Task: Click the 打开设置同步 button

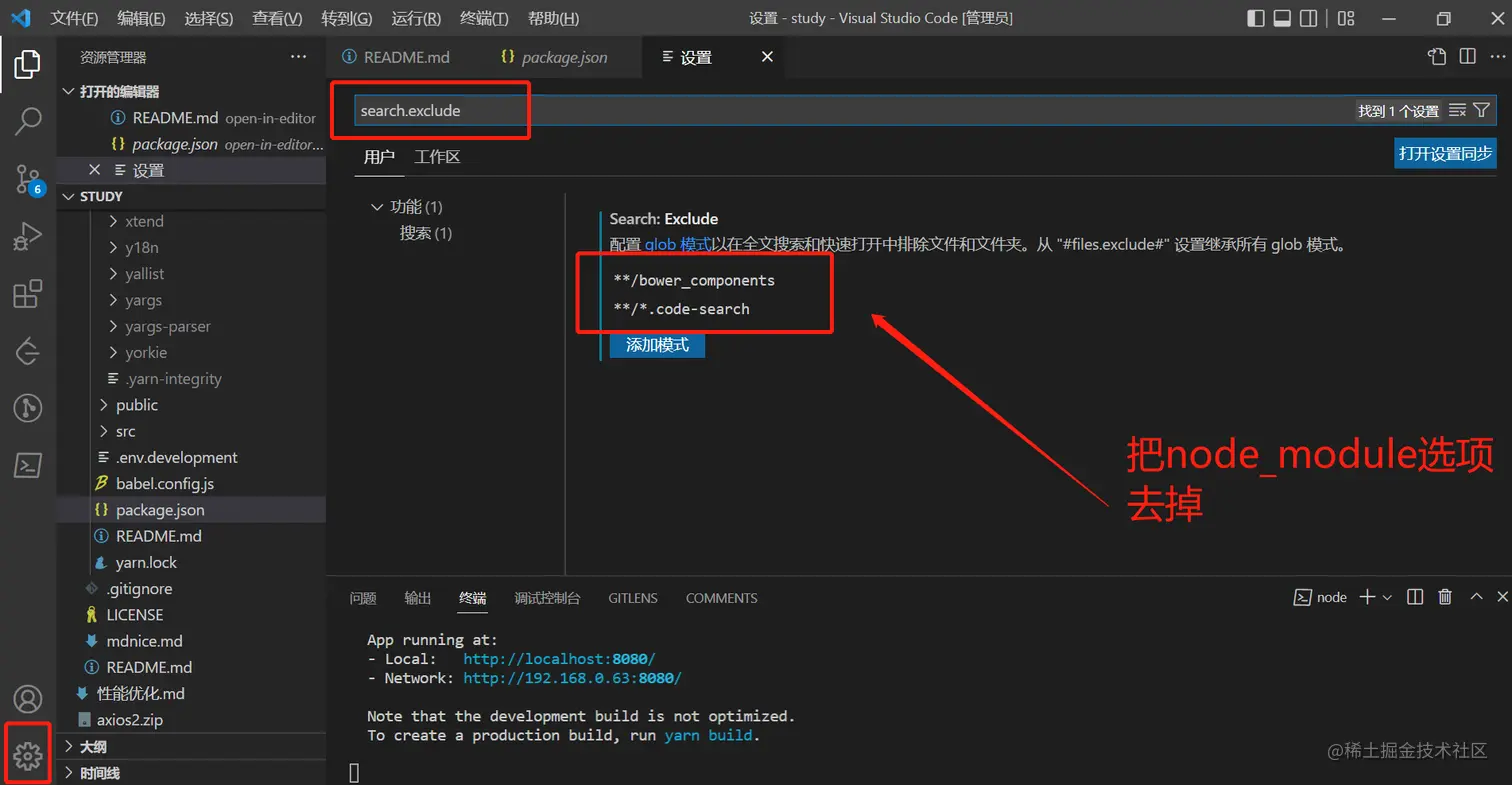Action: pos(1445,153)
